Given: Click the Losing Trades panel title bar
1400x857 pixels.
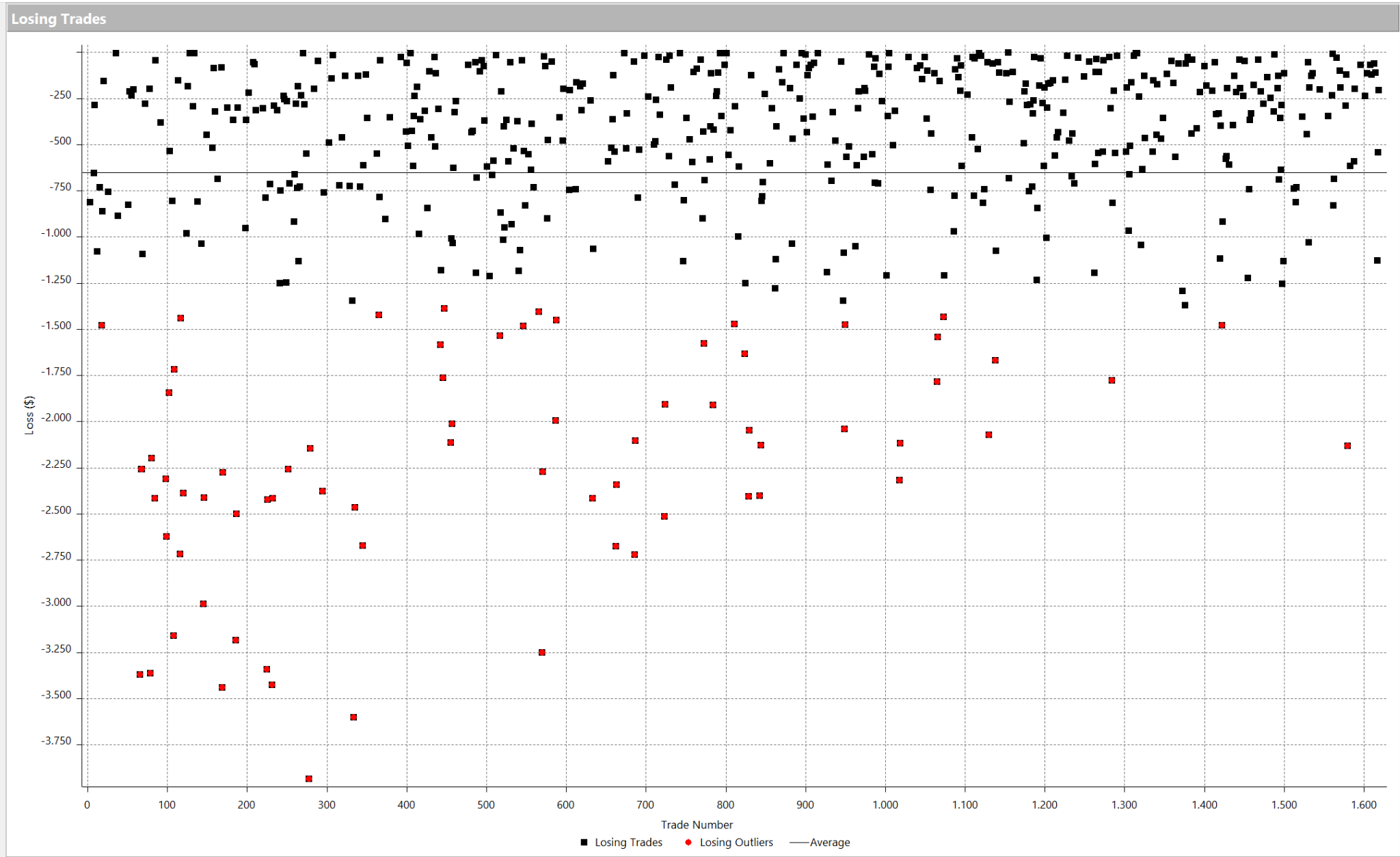Looking at the screenshot, I should pos(703,18).
